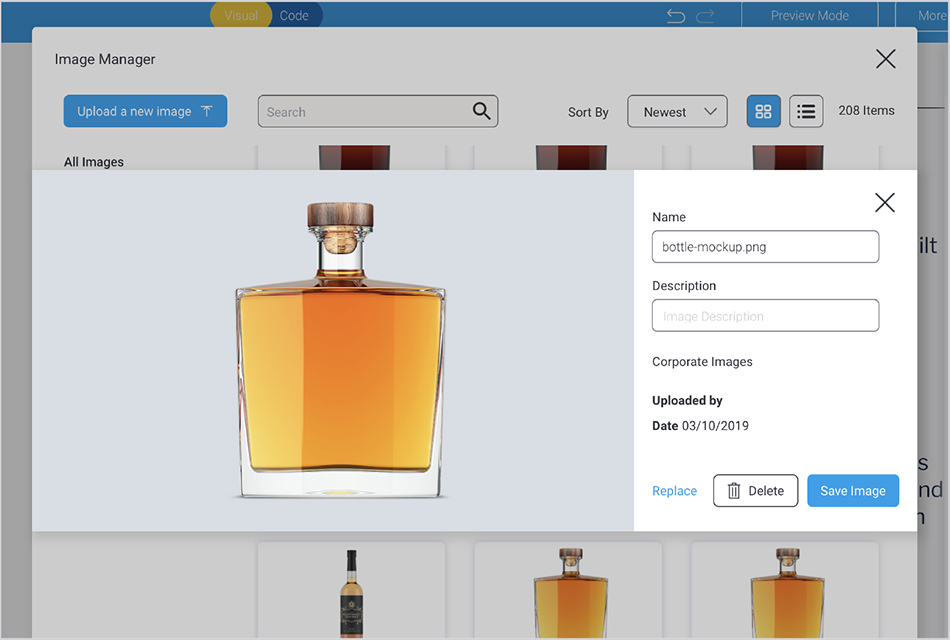Switch to grid view
The image size is (950, 640).
tap(764, 112)
